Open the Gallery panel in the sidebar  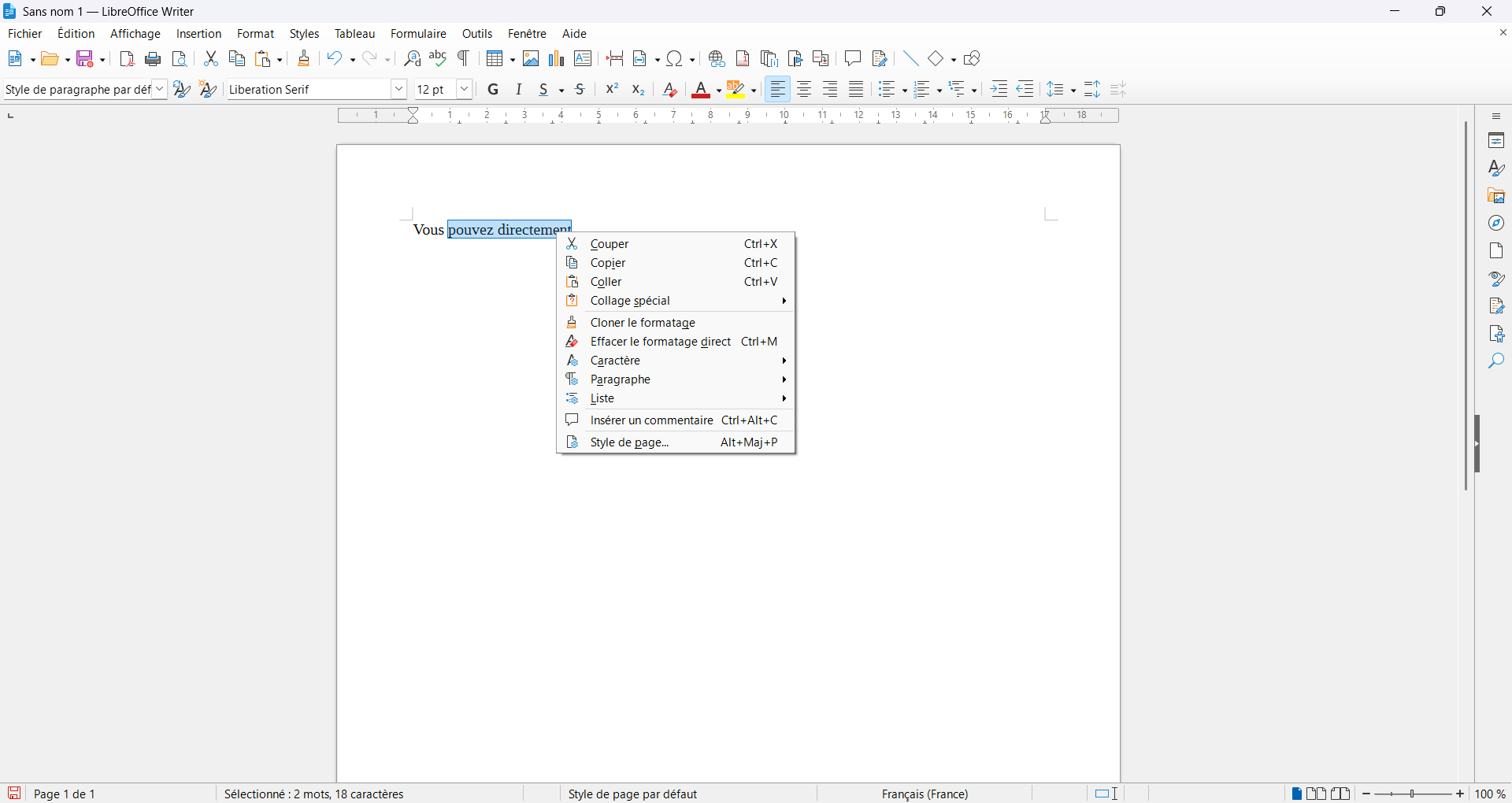[1496, 196]
